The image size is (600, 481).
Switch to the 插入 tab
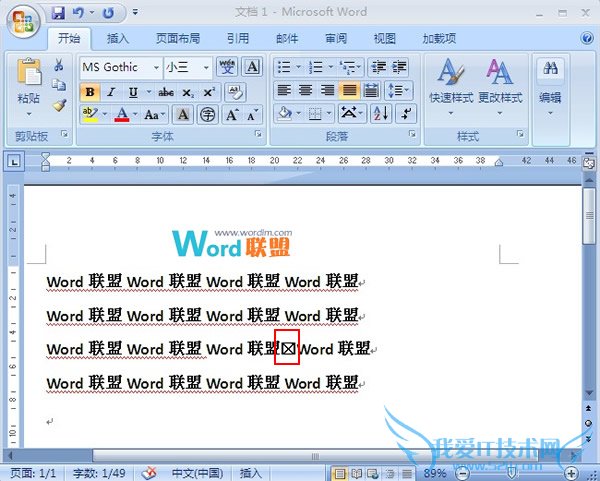(117, 38)
